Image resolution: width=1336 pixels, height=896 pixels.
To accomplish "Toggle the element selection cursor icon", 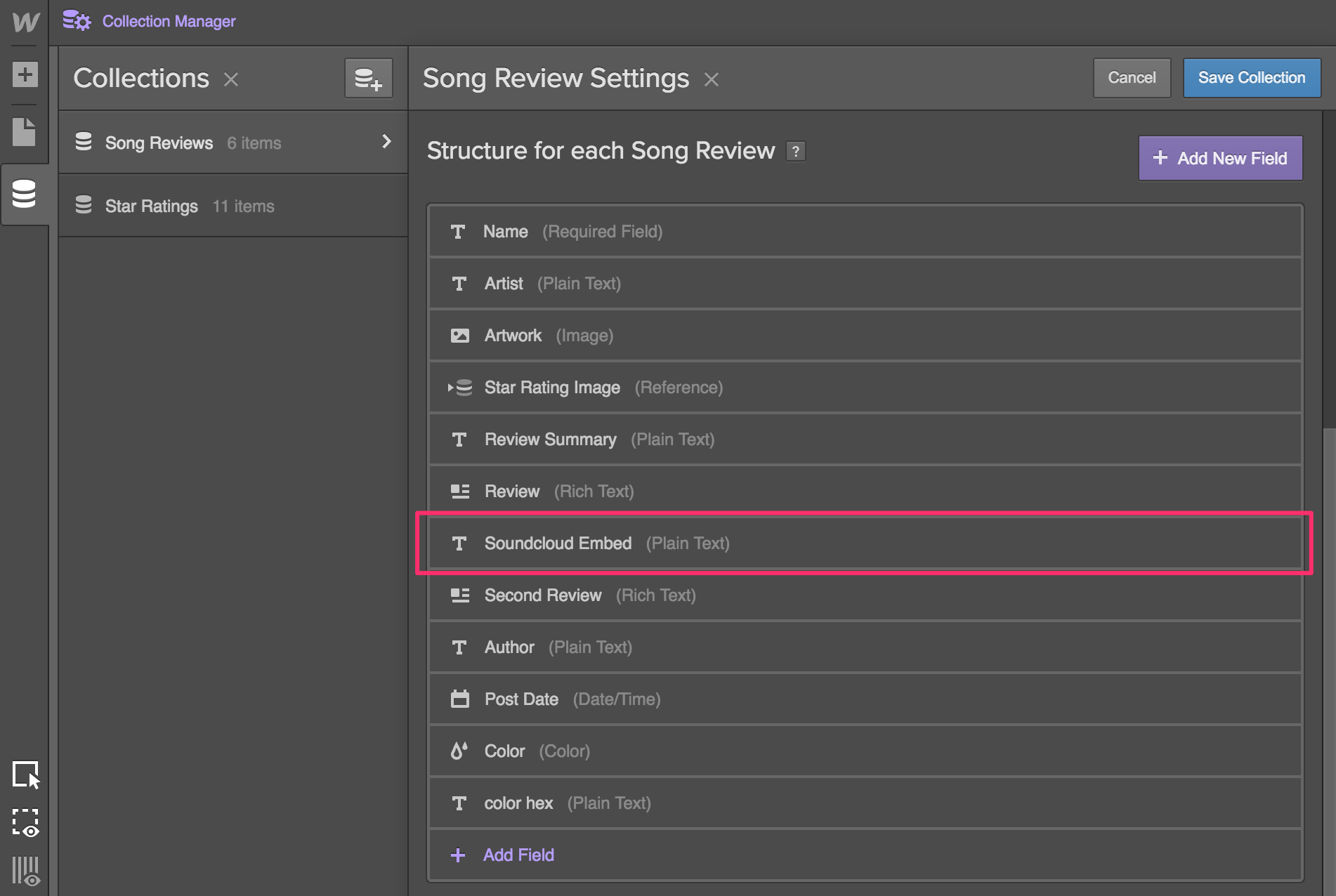I will tap(26, 775).
